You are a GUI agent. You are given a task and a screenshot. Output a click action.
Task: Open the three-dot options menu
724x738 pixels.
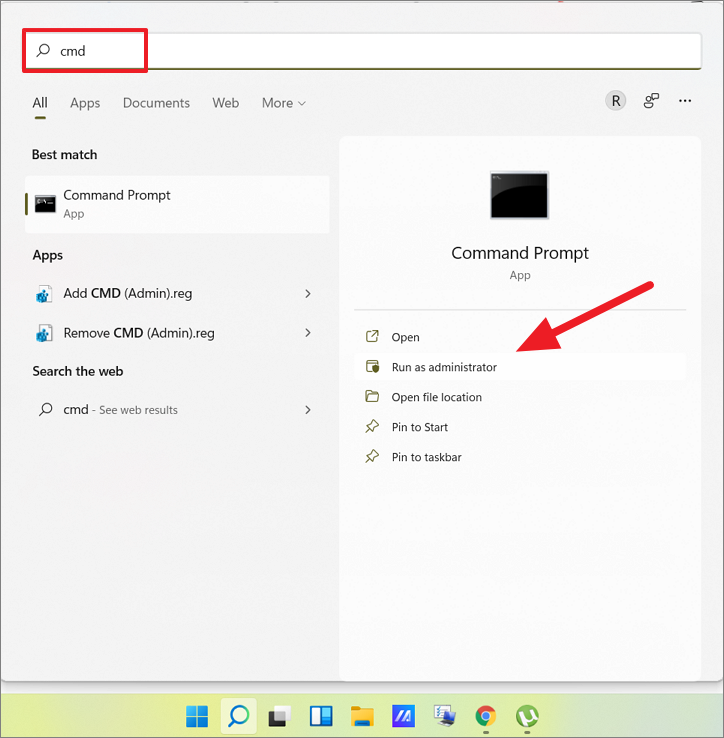click(x=685, y=101)
